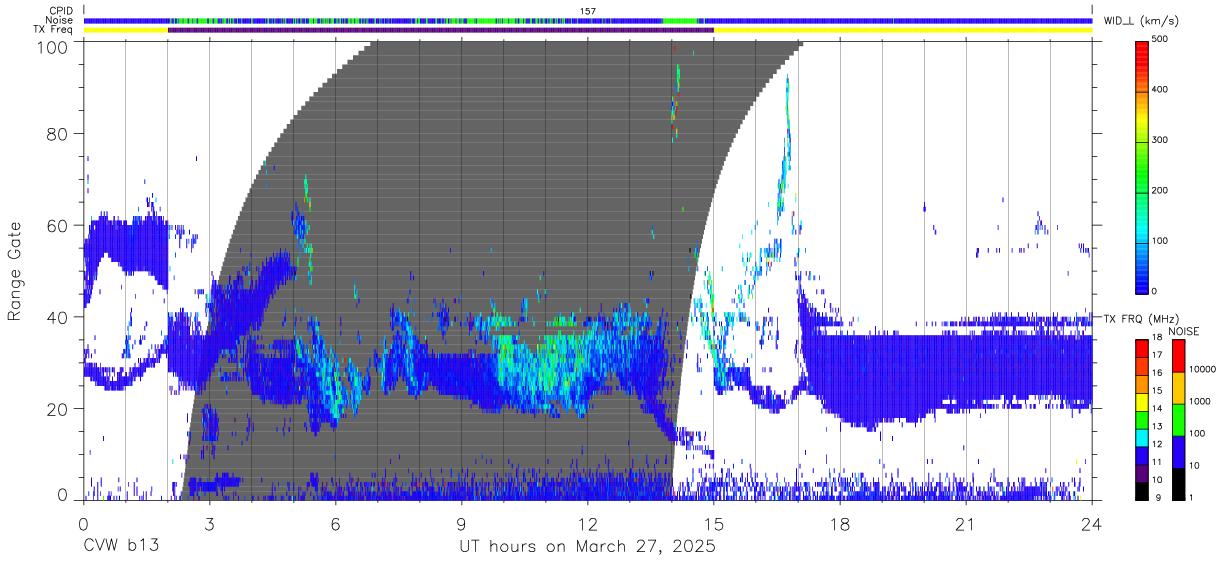Click the red segment of the TX FRQ colorbar
Viewport: 1228px width, 567px height.
tap(1143, 346)
